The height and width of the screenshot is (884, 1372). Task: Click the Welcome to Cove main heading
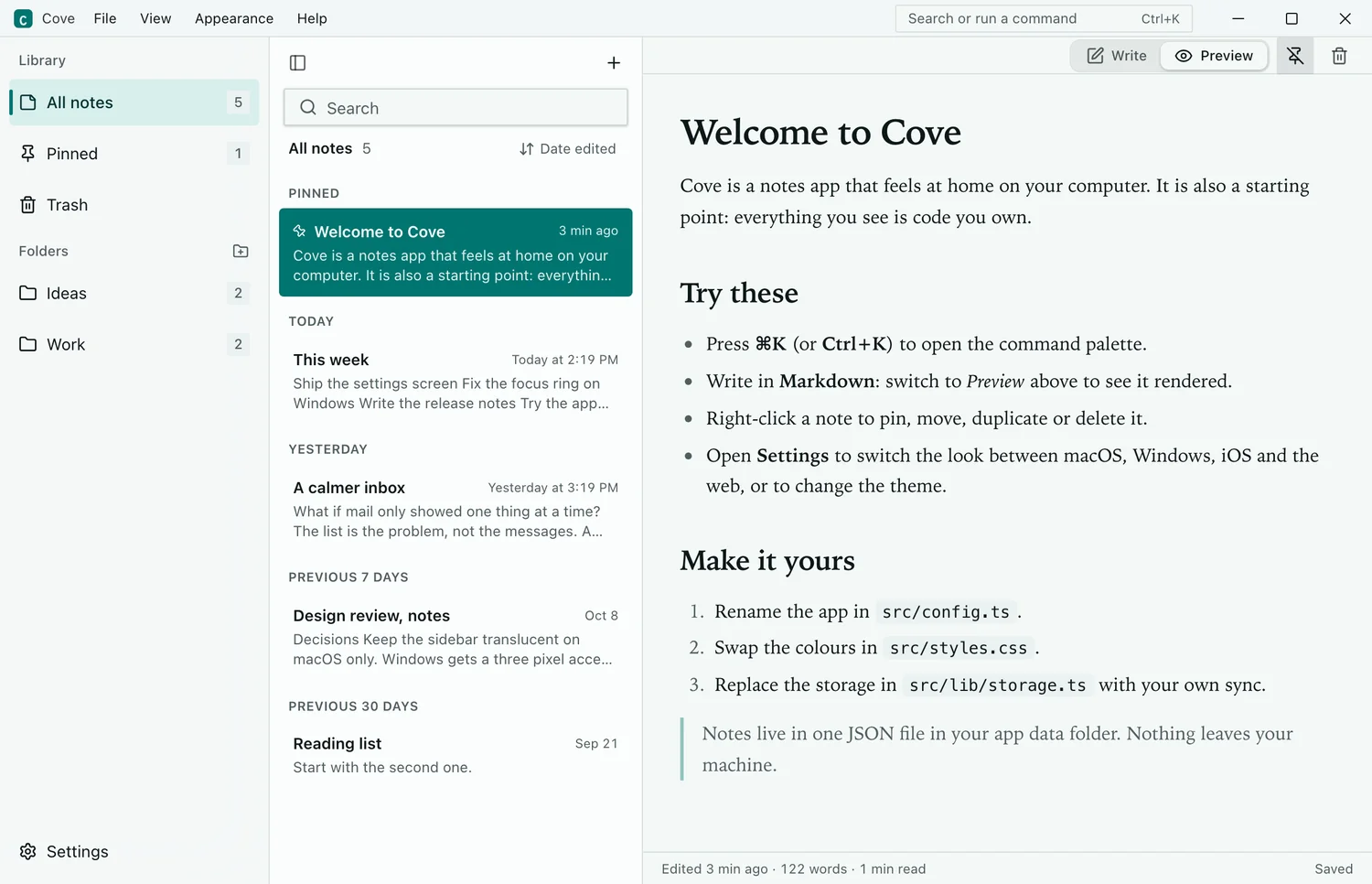820,133
